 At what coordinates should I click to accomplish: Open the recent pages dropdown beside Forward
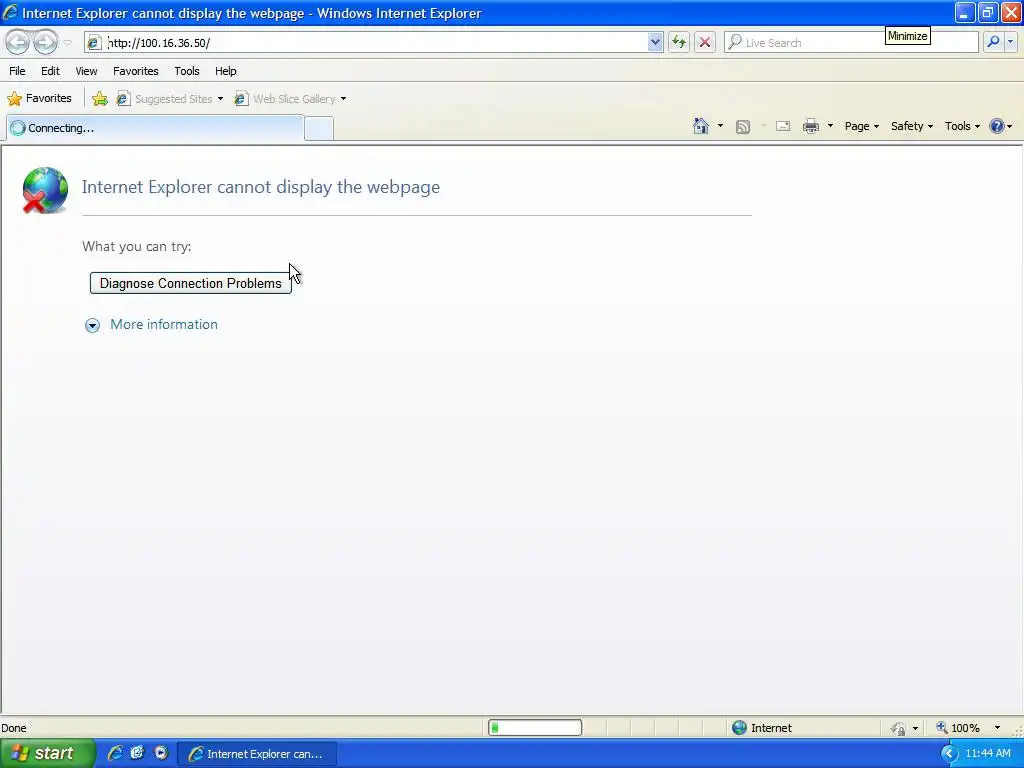click(67, 43)
